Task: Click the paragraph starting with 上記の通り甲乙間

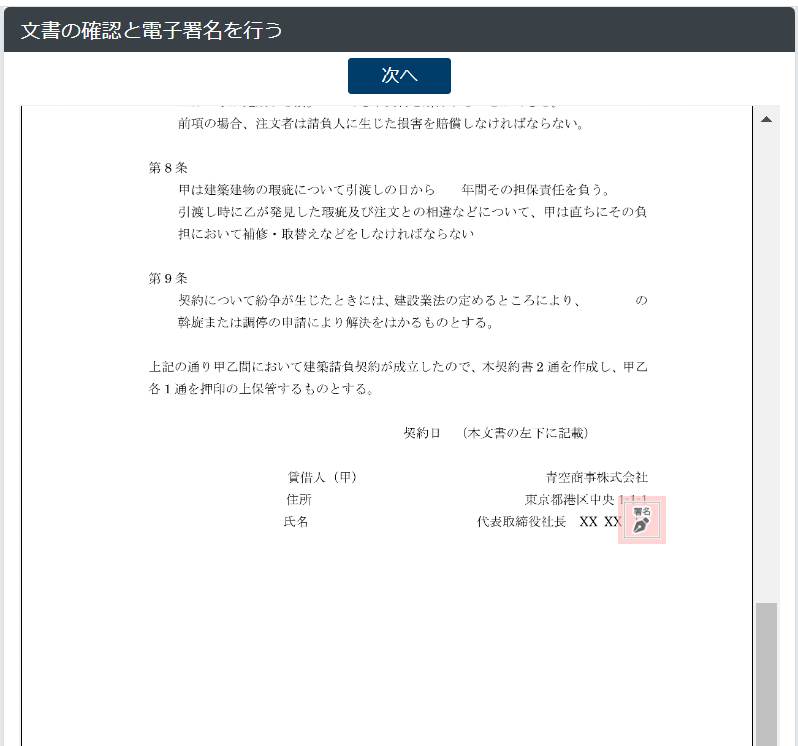Action: (398, 377)
